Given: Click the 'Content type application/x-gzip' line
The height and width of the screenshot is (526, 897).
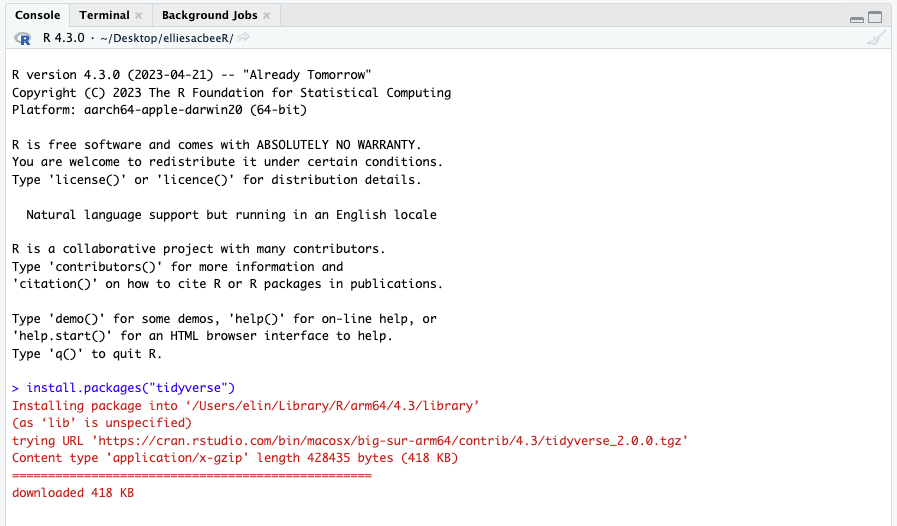Looking at the screenshot, I should point(235,458).
